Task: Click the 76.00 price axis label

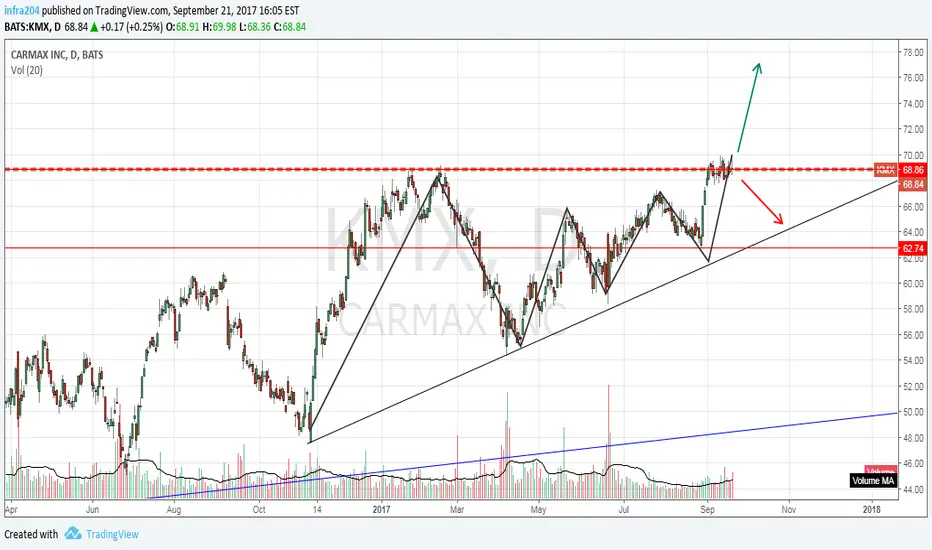Action: pos(913,78)
